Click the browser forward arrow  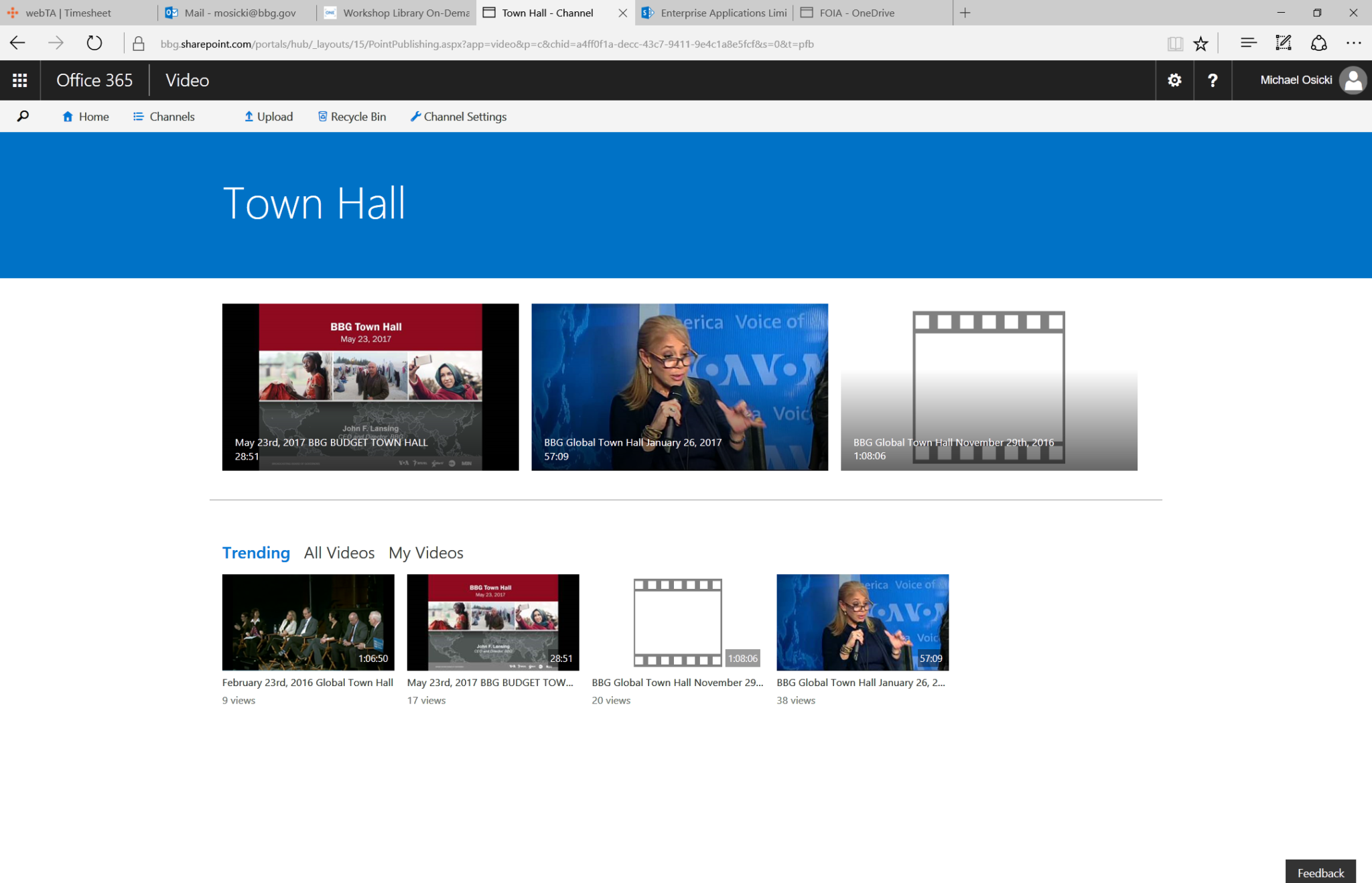(56, 44)
